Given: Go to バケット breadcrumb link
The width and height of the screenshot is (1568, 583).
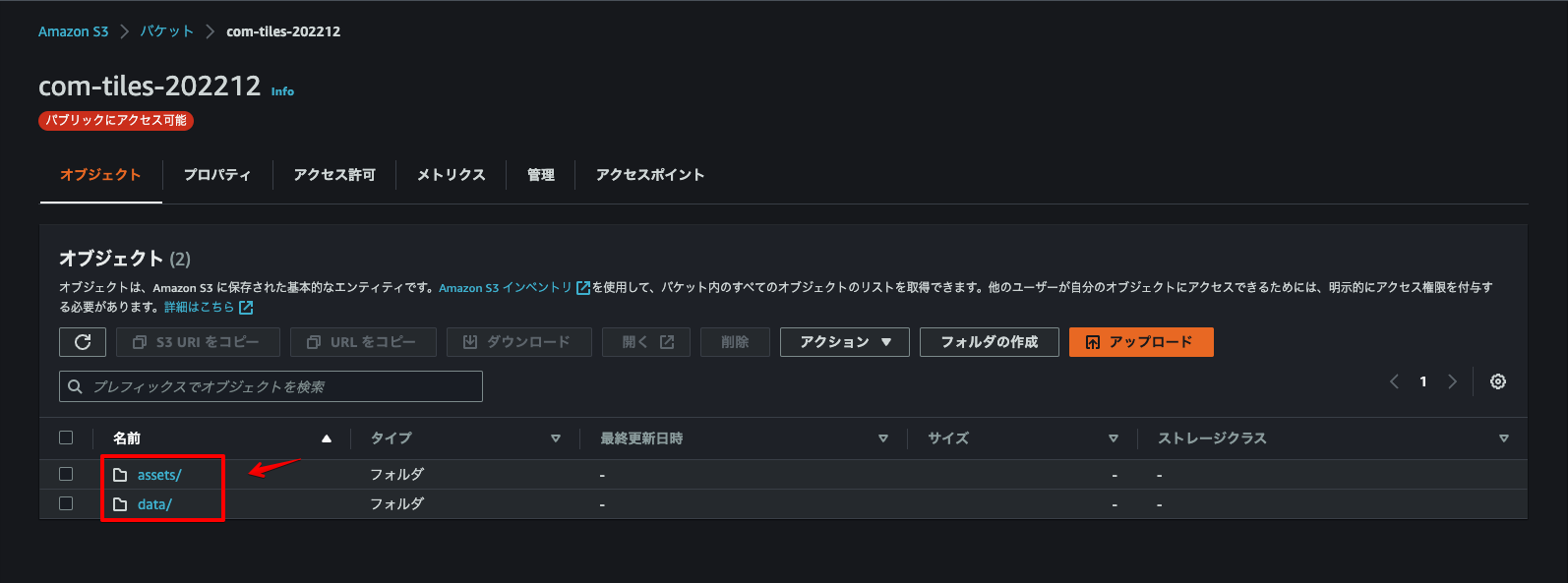Looking at the screenshot, I should pos(167,31).
